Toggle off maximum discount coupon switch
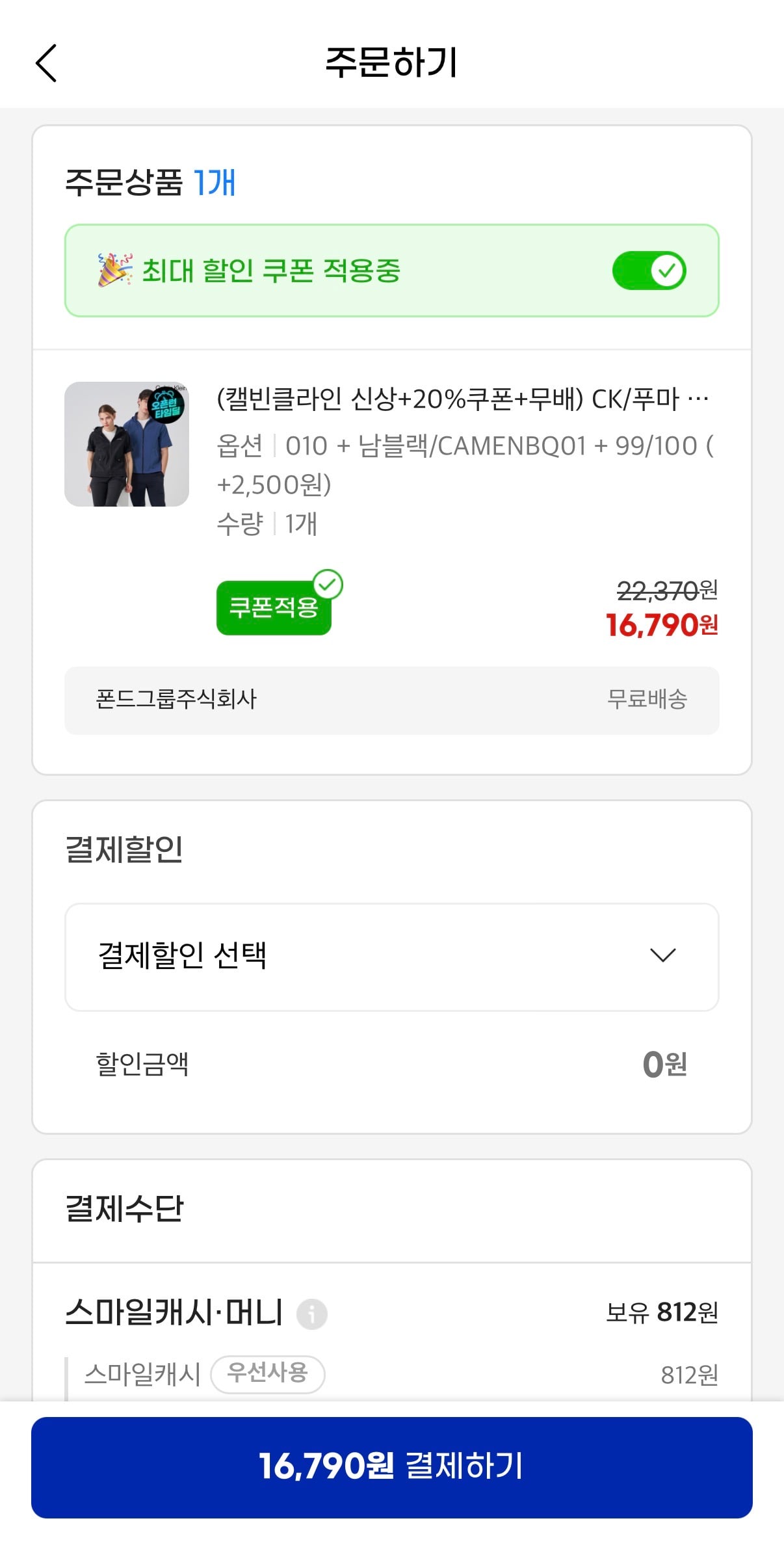Image resolution: width=784 pixels, height=1551 pixels. (x=649, y=271)
